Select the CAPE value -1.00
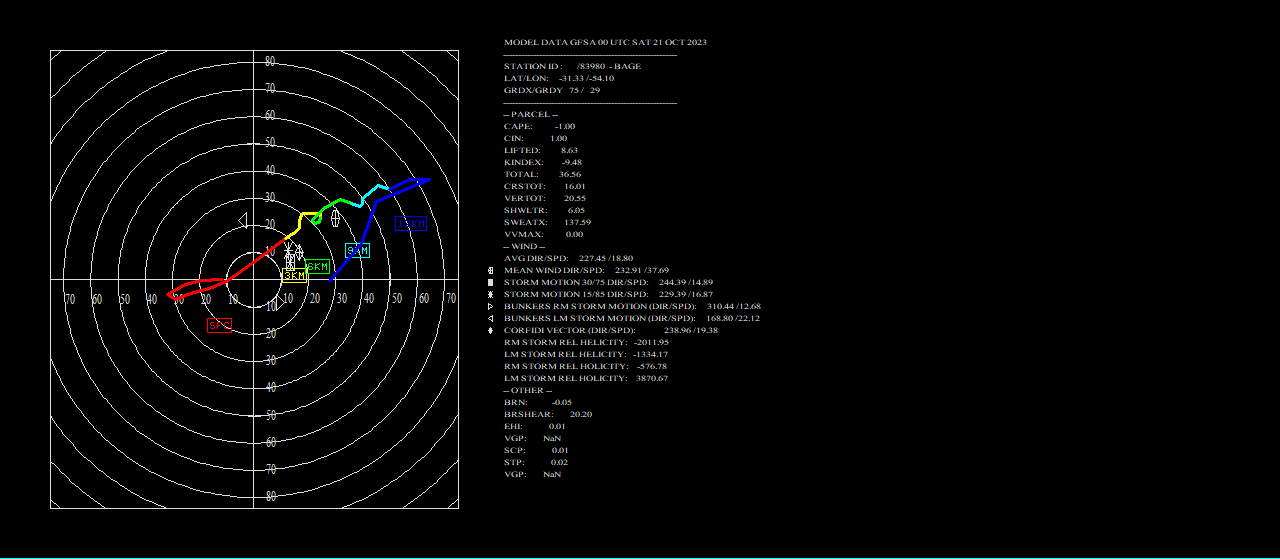The width and height of the screenshot is (1280, 559). pyautogui.click(x=565, y=126)
